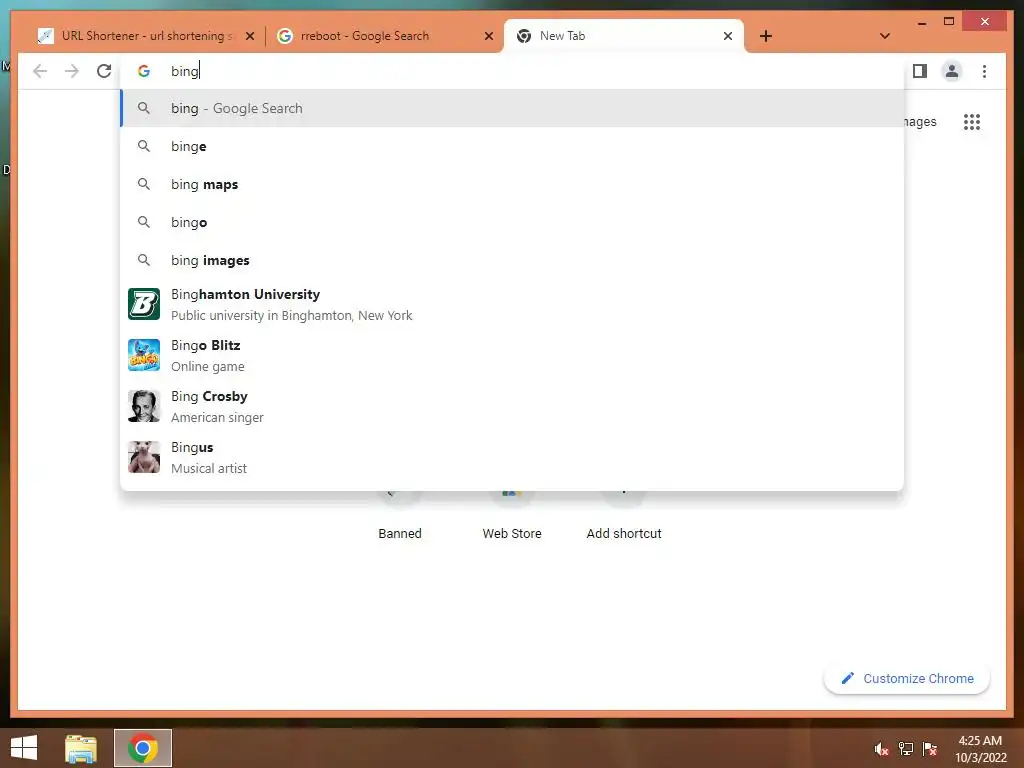
Task: Pick the 'bingo' suggestion
Action: click(x=512, y=222)
